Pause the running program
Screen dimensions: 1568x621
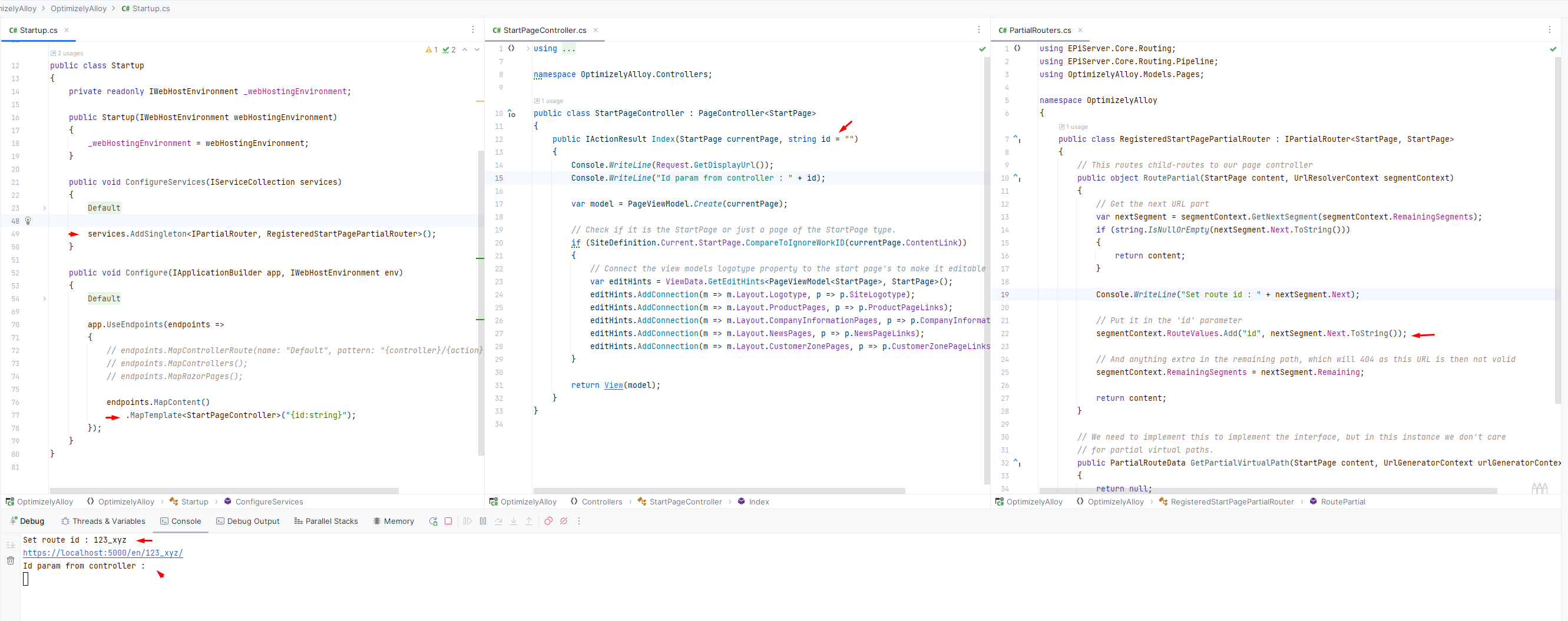[x=482, y=522]
